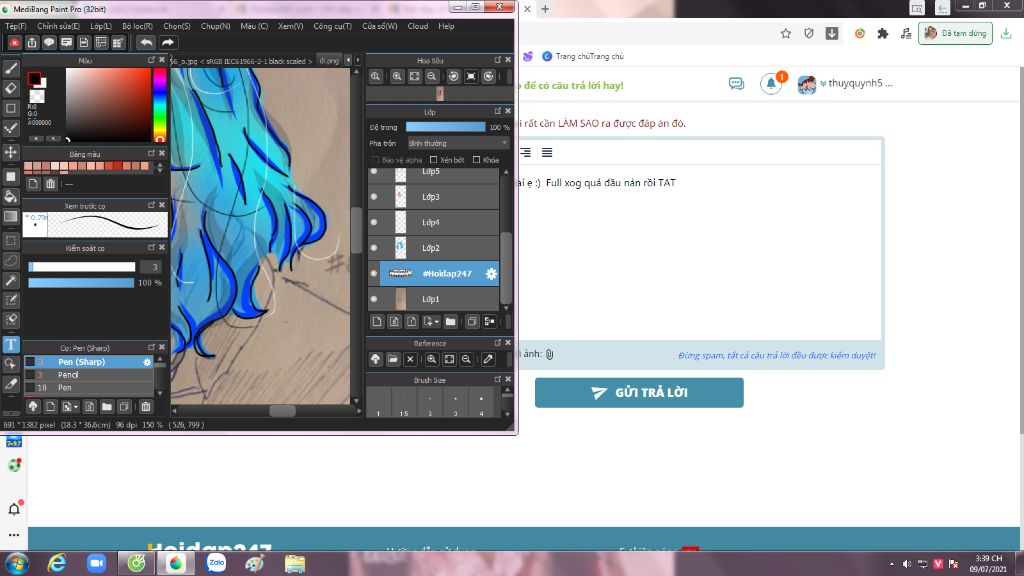Toggle visibility of Lớp2 layer
This screenshot has height=576, width=1024.
[374, 248]
